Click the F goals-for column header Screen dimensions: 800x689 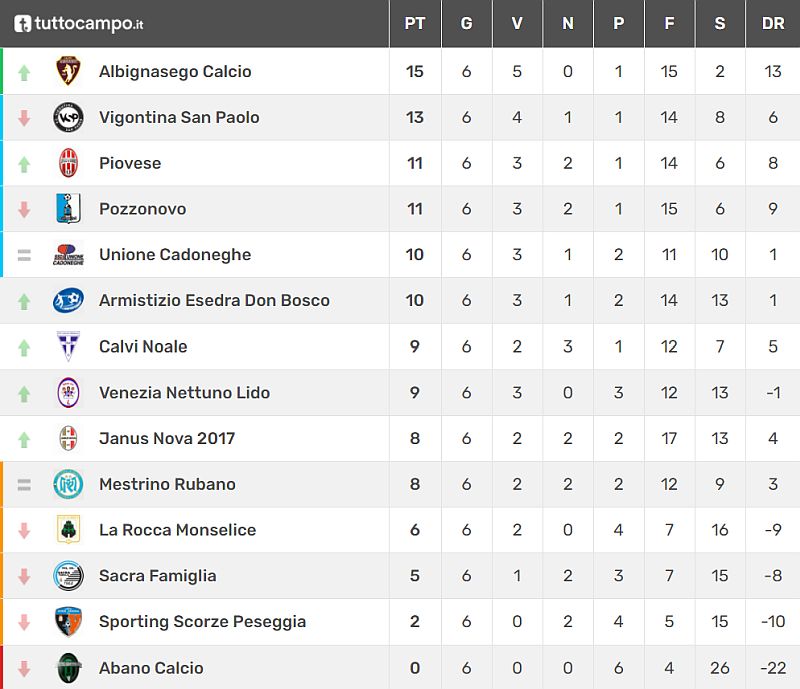click(x=669, y=23)
